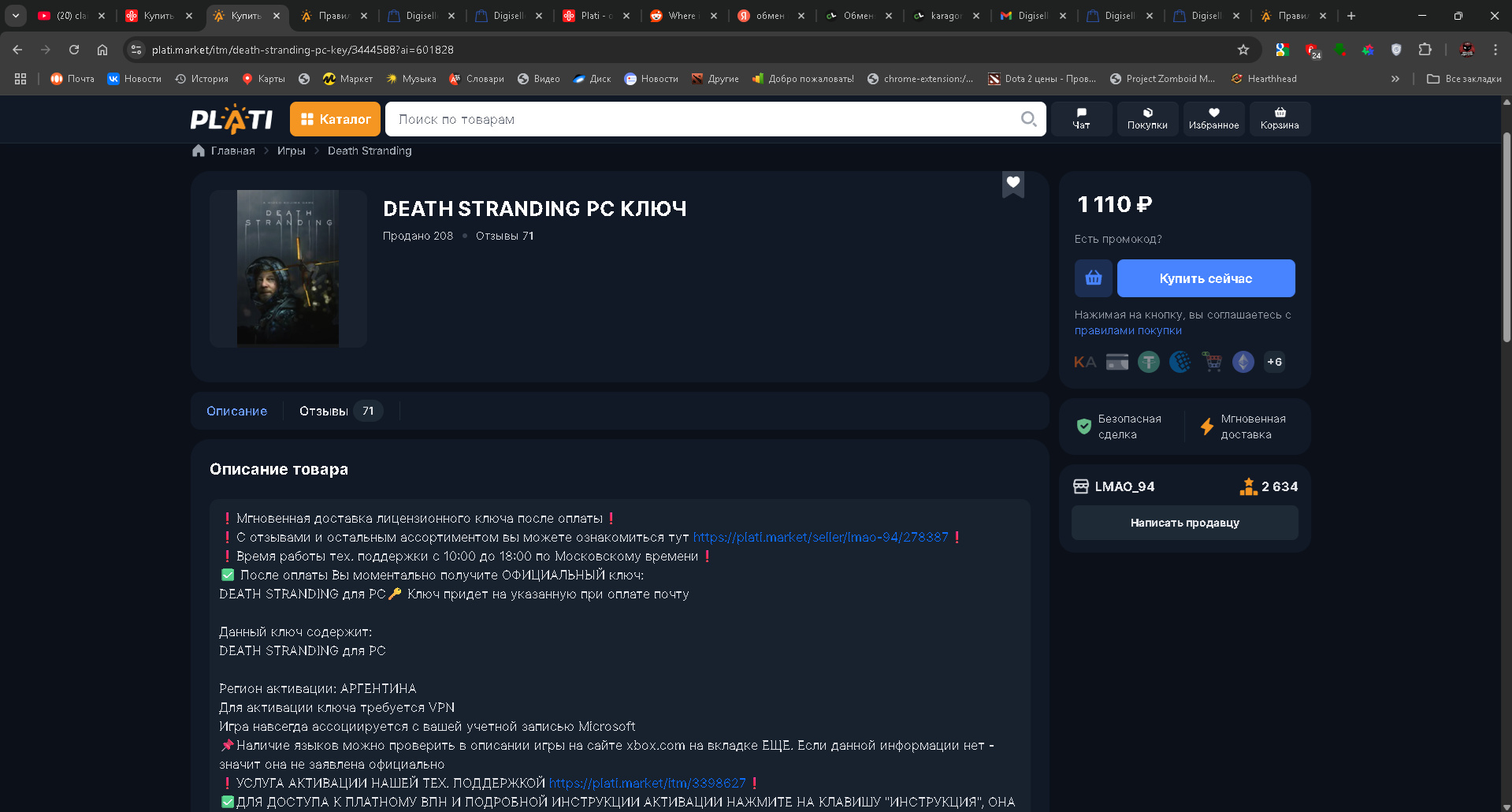
Task: Add product to cart with basket icon
Action: click(1094, 278)
